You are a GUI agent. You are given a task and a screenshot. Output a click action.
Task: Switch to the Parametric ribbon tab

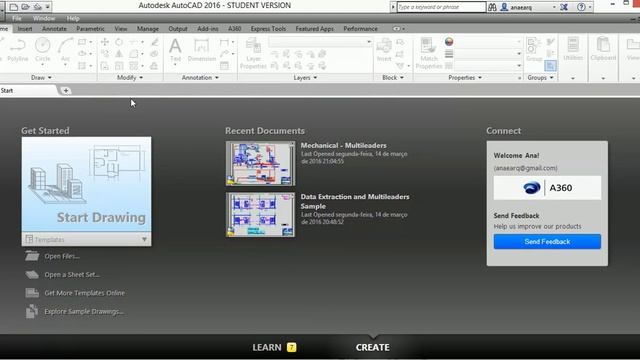point(90,29)
